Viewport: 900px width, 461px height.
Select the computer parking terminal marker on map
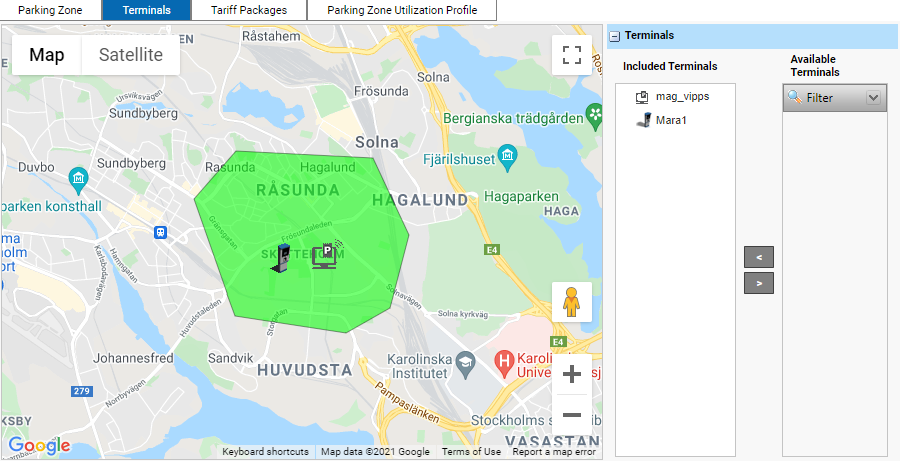pos(327,255)
